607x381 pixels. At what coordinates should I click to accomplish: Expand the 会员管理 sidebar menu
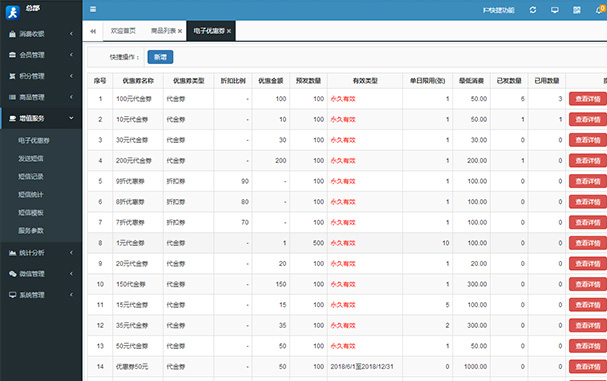click(x=41, y=55)
